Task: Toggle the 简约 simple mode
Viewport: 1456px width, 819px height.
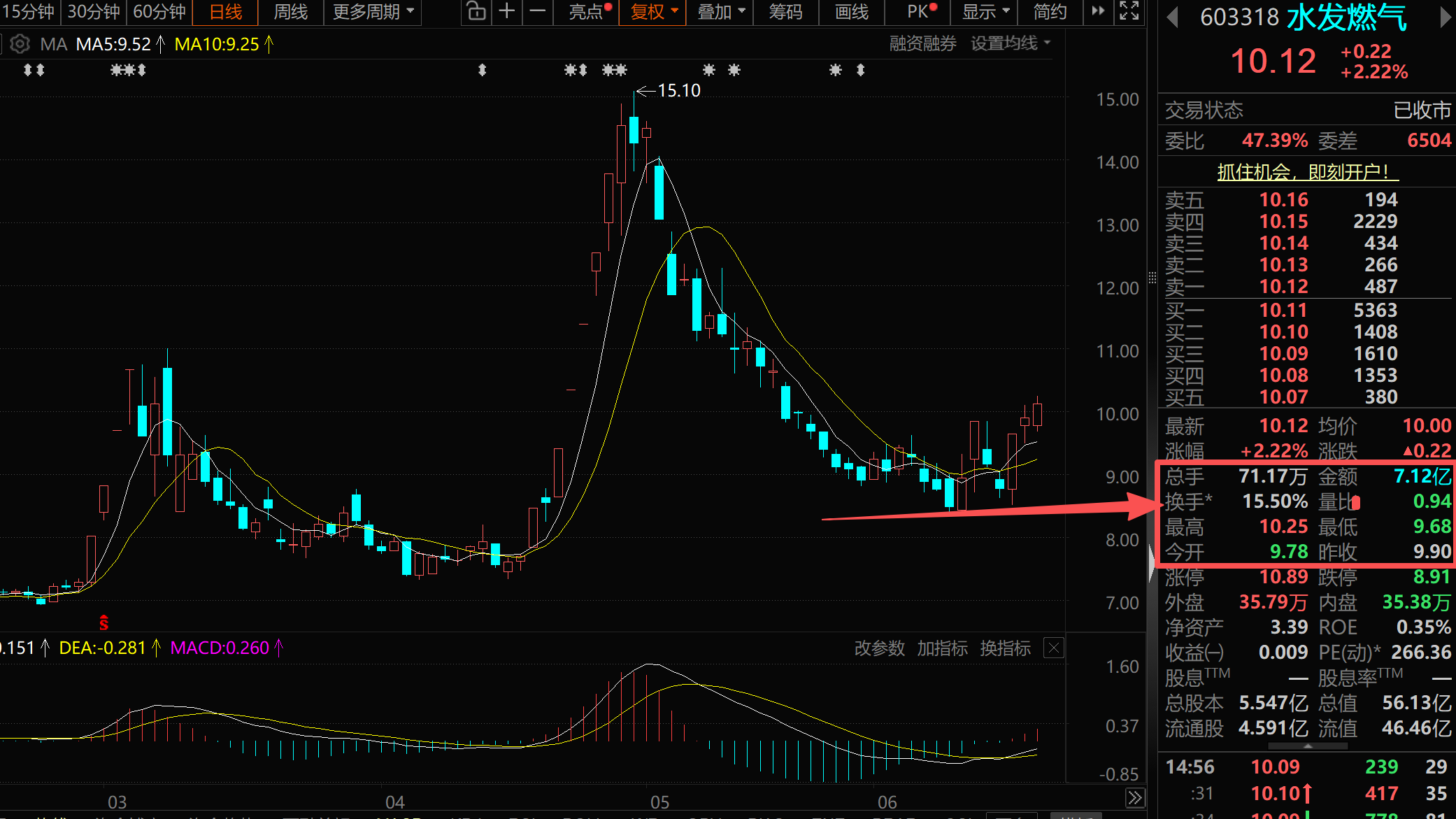Action: point(1050,12)
